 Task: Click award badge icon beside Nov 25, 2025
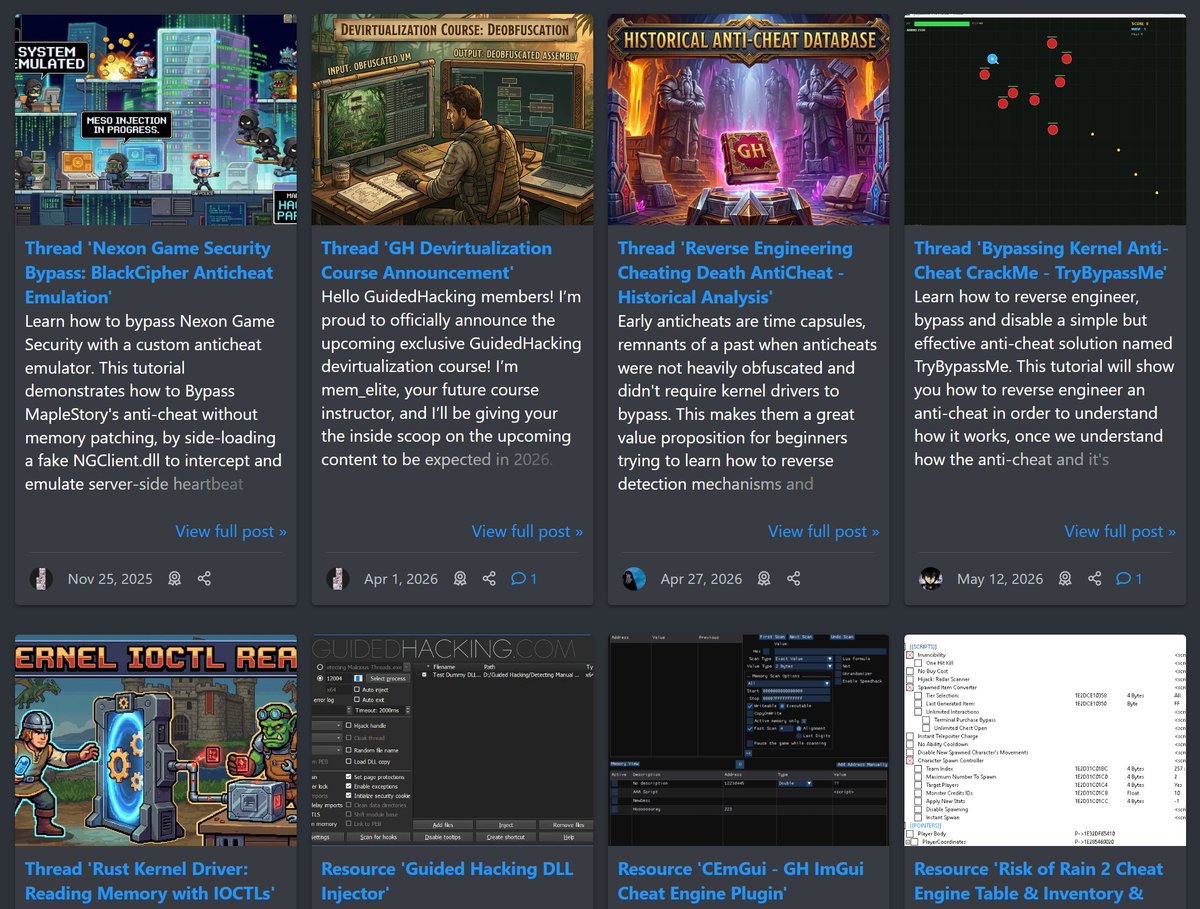[174, 579]
